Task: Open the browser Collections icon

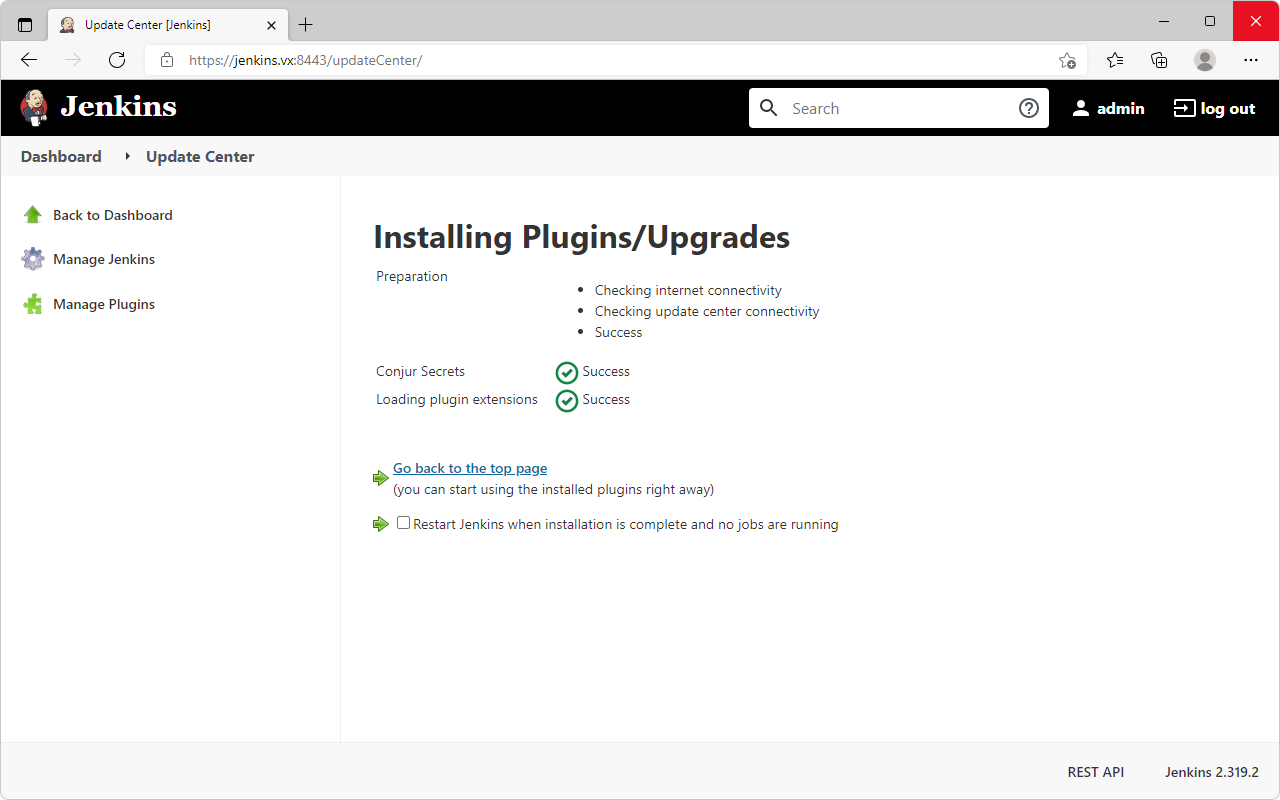Action: (x=1159, y=60)
